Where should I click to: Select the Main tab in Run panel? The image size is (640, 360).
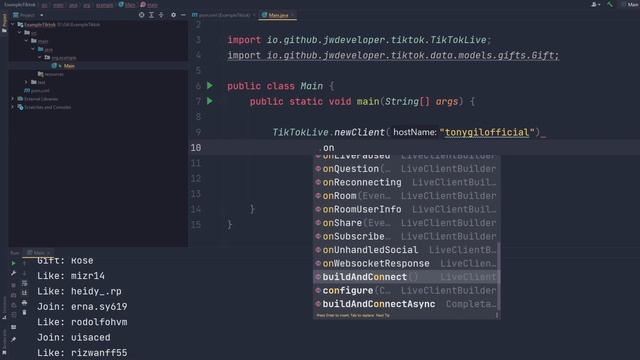coord(39,253)
